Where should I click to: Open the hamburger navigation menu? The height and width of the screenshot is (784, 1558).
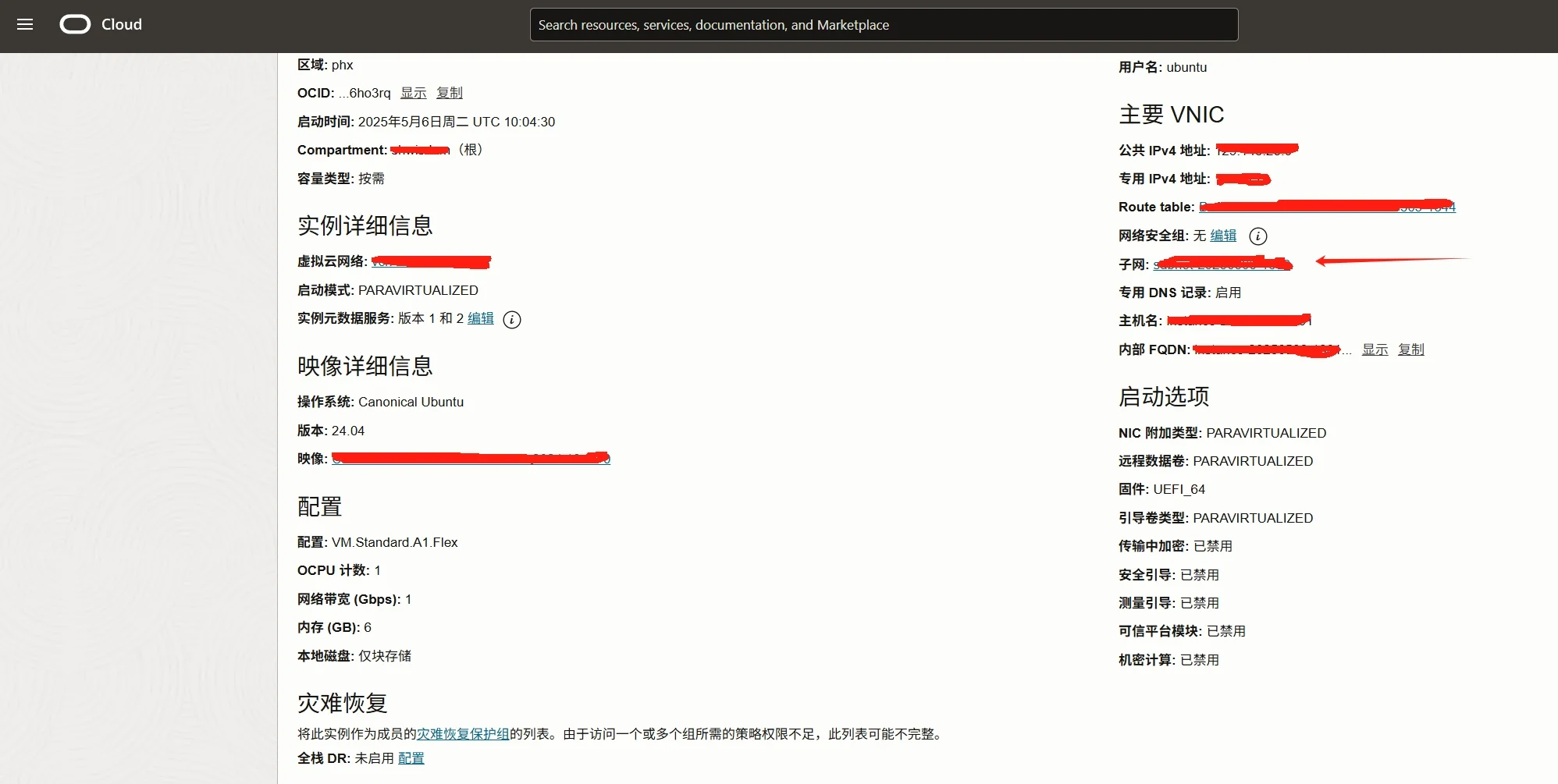tap(25, 24)
